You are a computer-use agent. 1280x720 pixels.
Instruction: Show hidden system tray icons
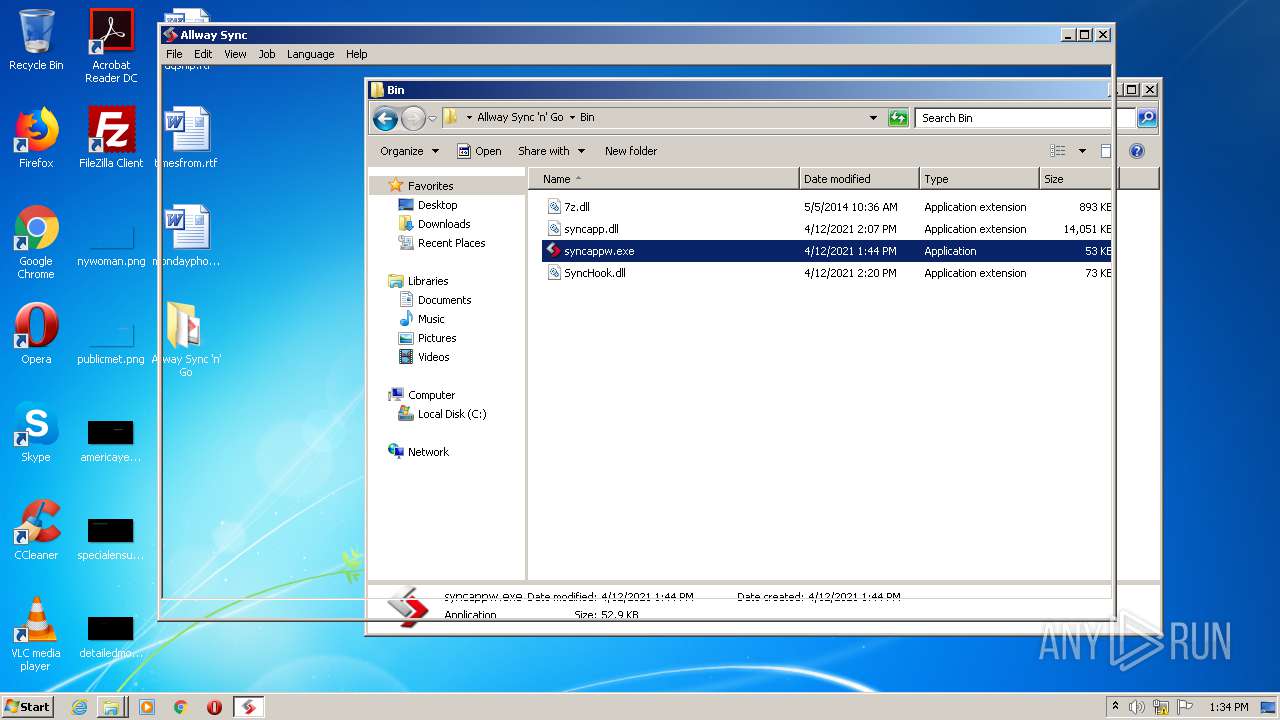point(1115,707)
